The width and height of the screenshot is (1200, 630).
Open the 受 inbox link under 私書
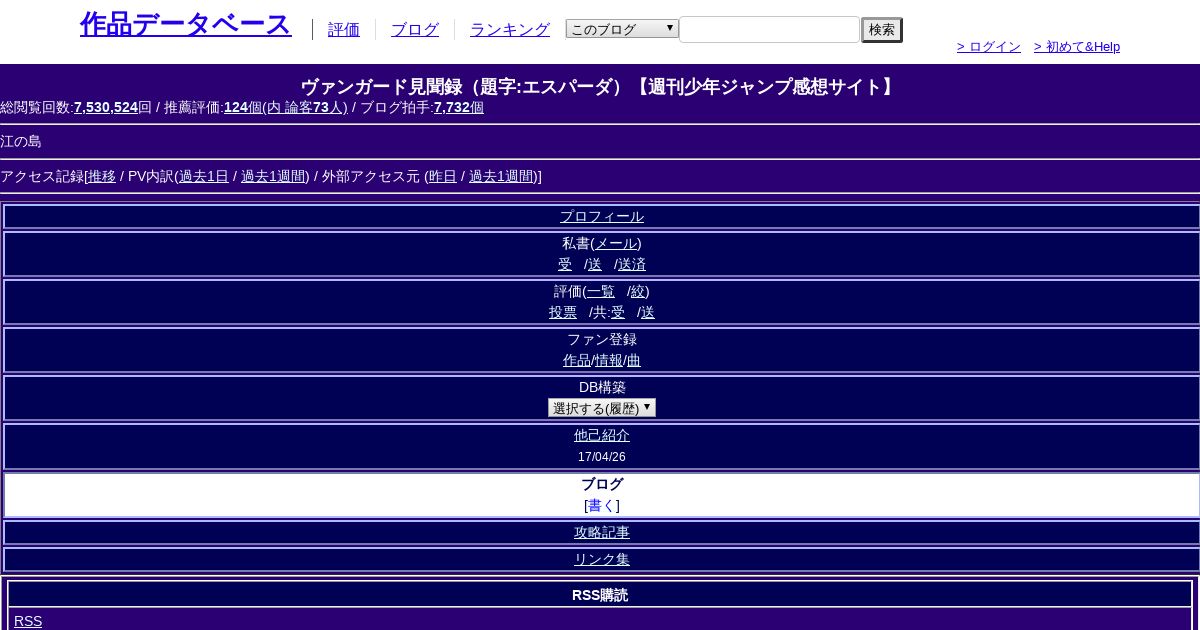[x=565, y=264]
